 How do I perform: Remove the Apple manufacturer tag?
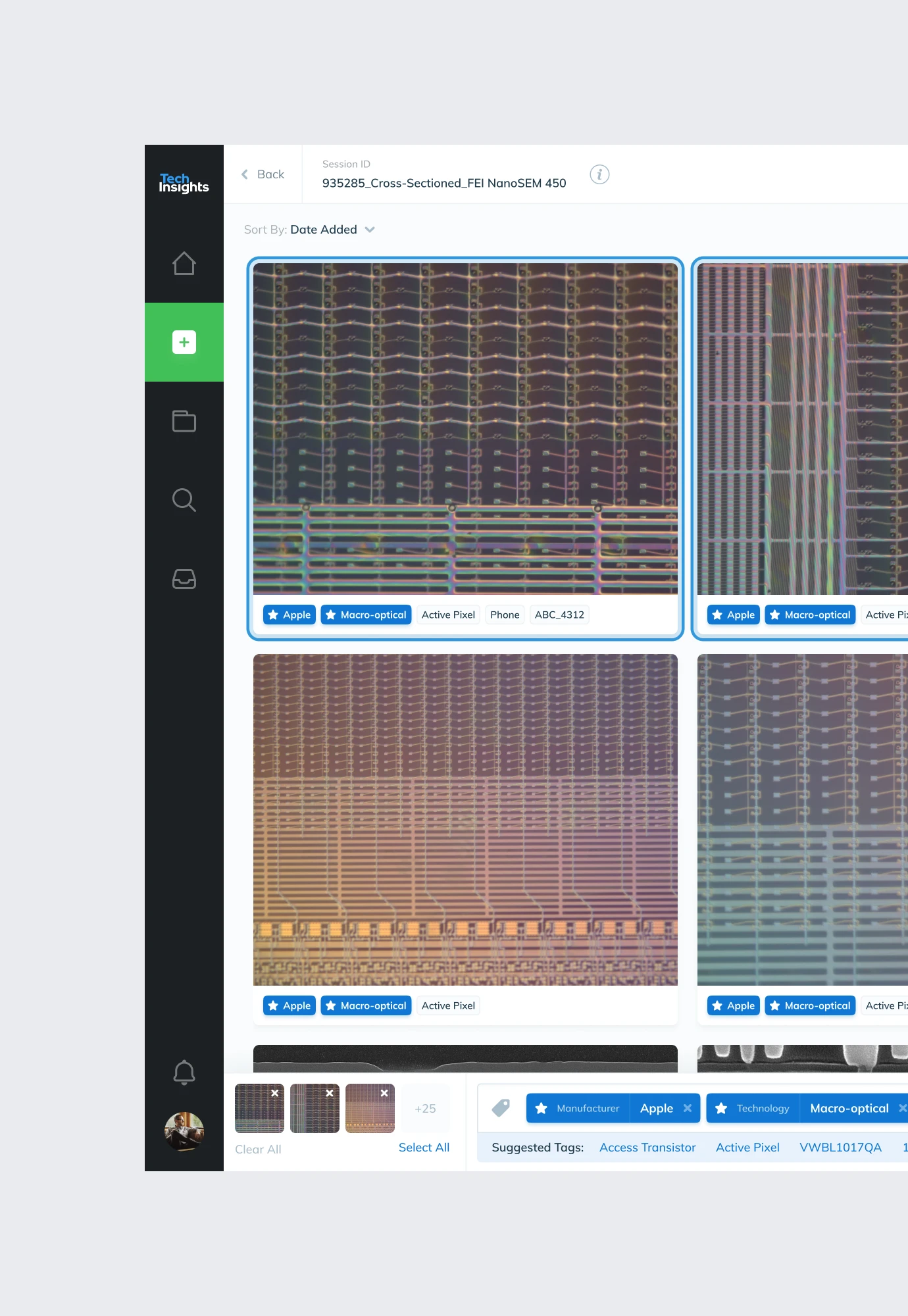coord(688,1108)
